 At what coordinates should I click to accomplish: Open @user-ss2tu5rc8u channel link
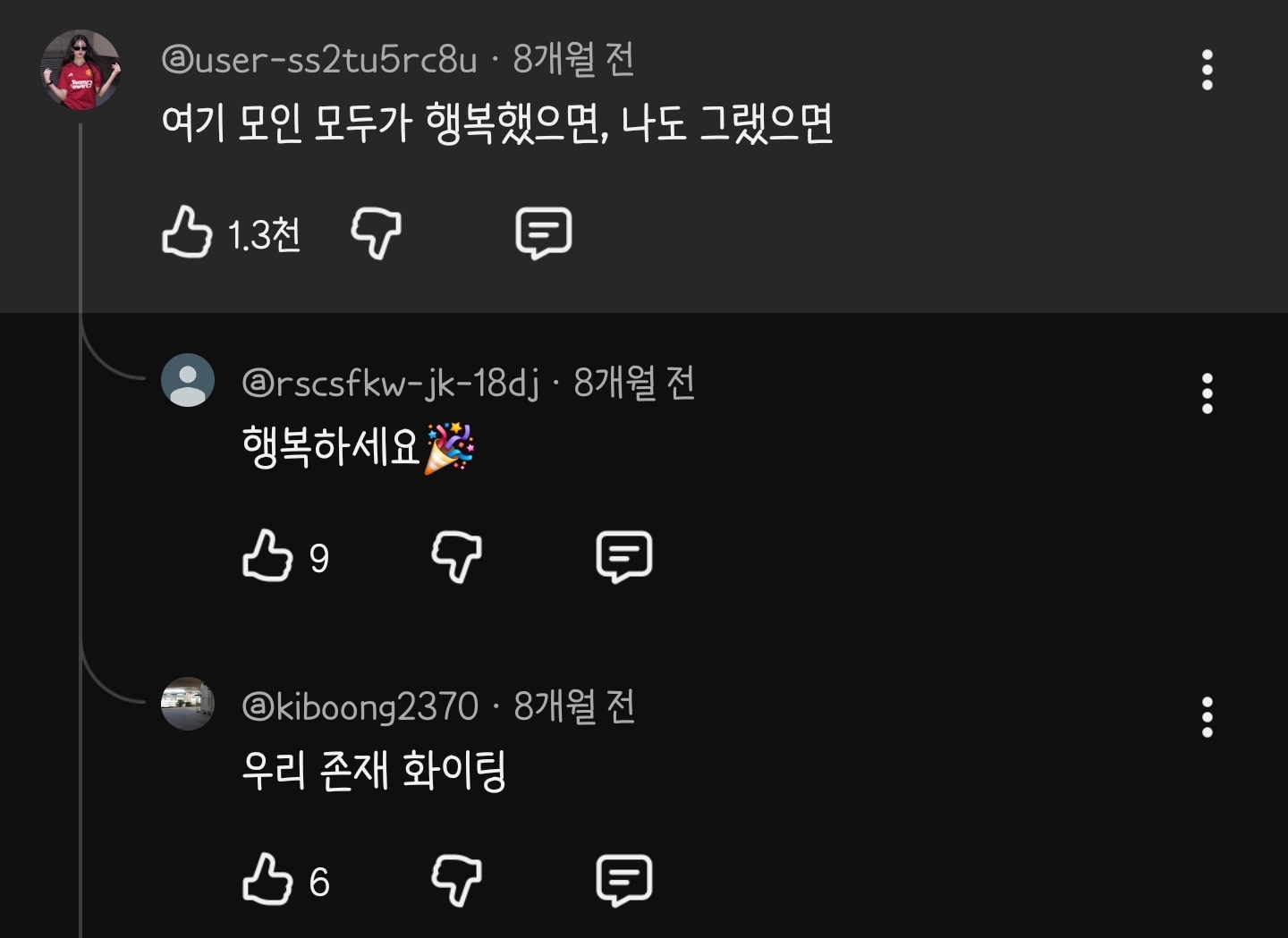tap(319, 60)
